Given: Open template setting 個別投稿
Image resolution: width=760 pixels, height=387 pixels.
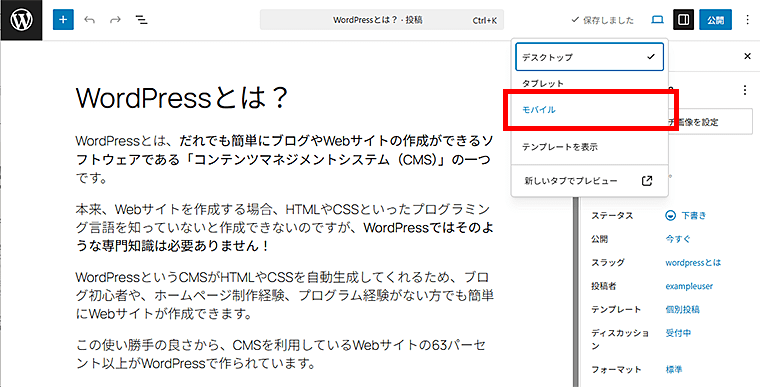Looking at the screenshot, I should (x=682, y=309).
